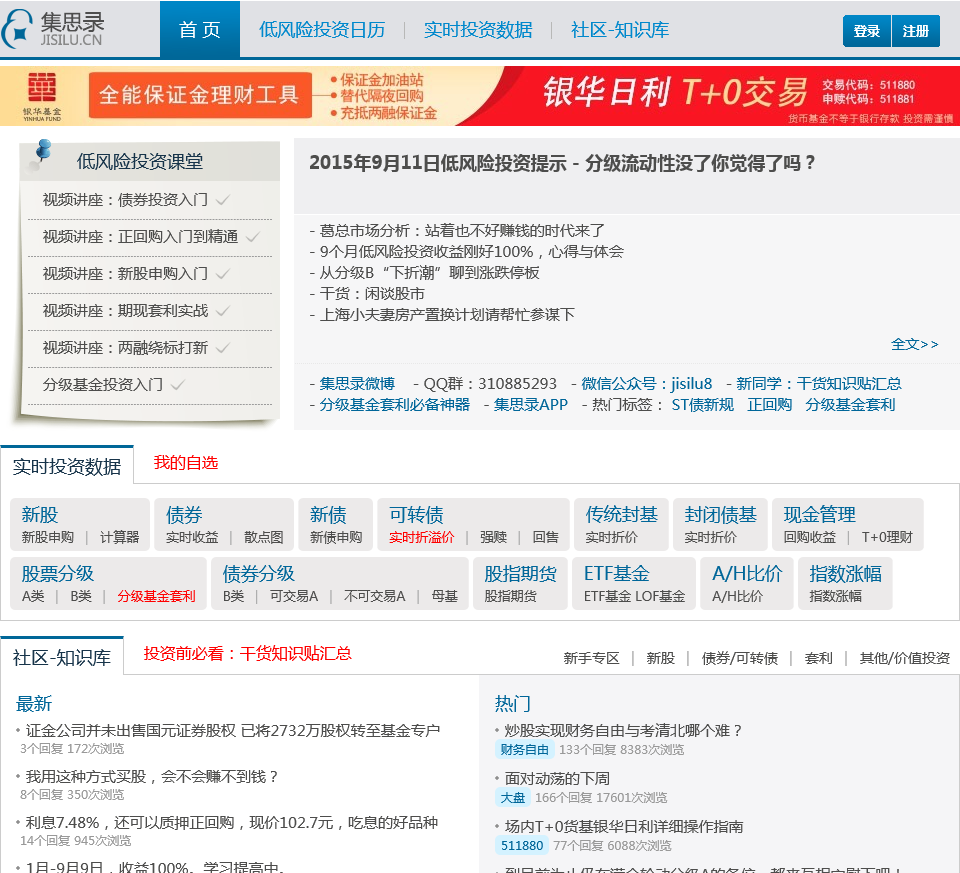
Task: Open 可交易A under 债券分级
Action: 294,596
